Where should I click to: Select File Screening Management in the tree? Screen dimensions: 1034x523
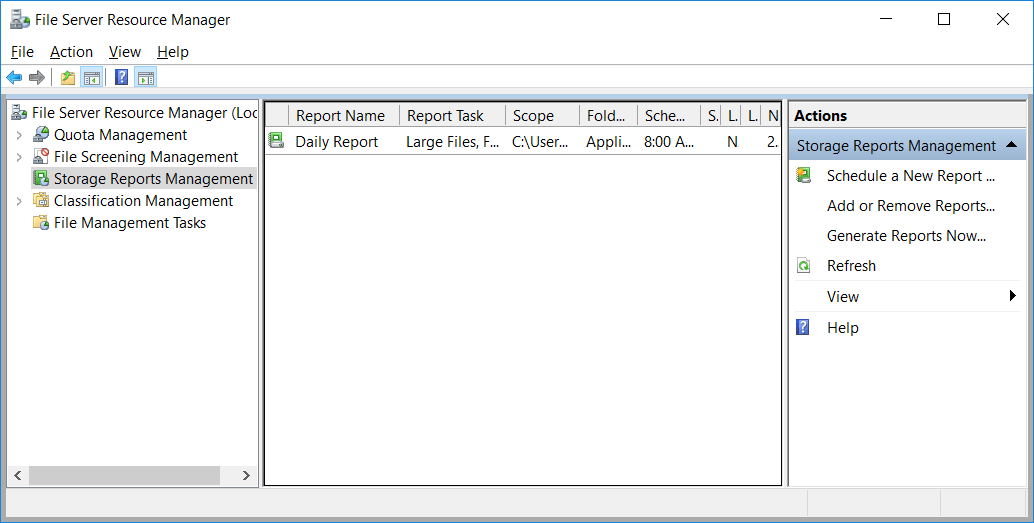(x=146, y=157)
